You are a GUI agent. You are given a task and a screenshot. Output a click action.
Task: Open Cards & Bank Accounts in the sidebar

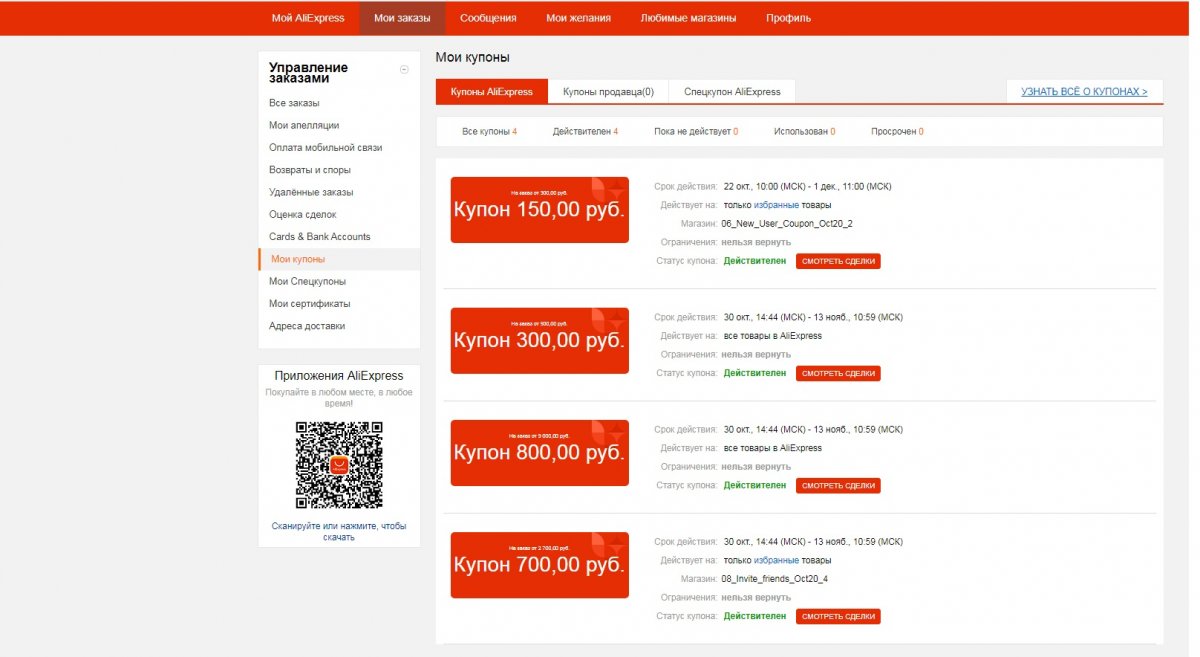(x=319, y=237)
